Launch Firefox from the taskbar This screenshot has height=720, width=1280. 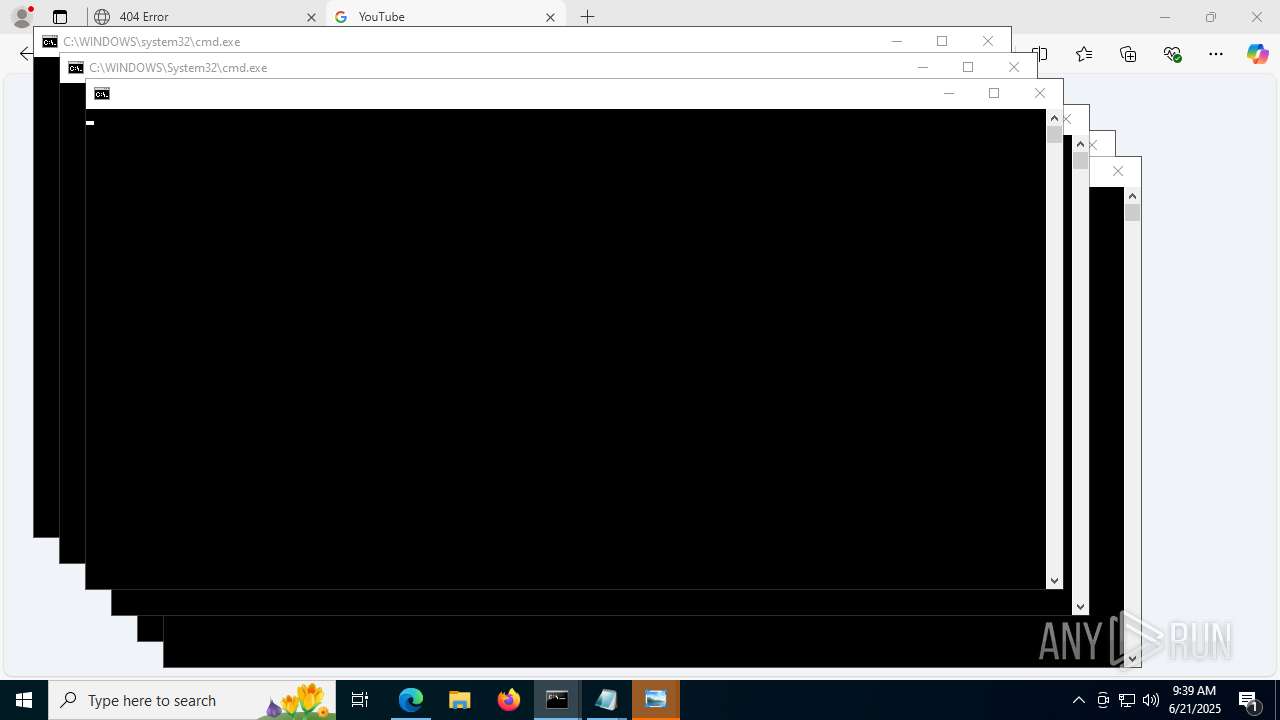click(x=509, y=700)
